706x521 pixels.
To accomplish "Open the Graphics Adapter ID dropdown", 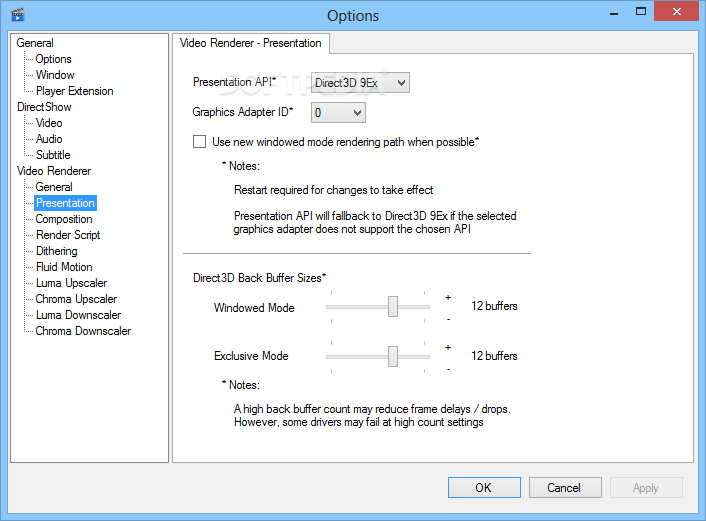I will [x=338, y=113].
